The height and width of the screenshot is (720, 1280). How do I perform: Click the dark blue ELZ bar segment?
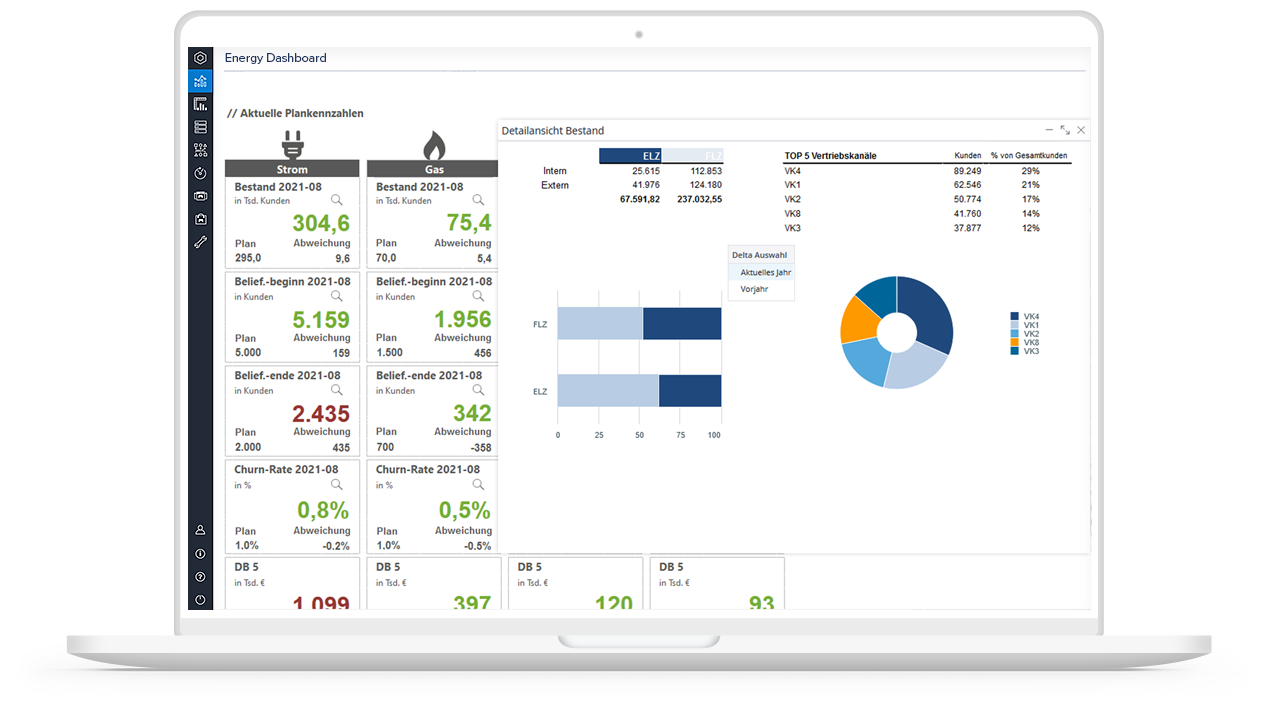(x=690, y=391)
